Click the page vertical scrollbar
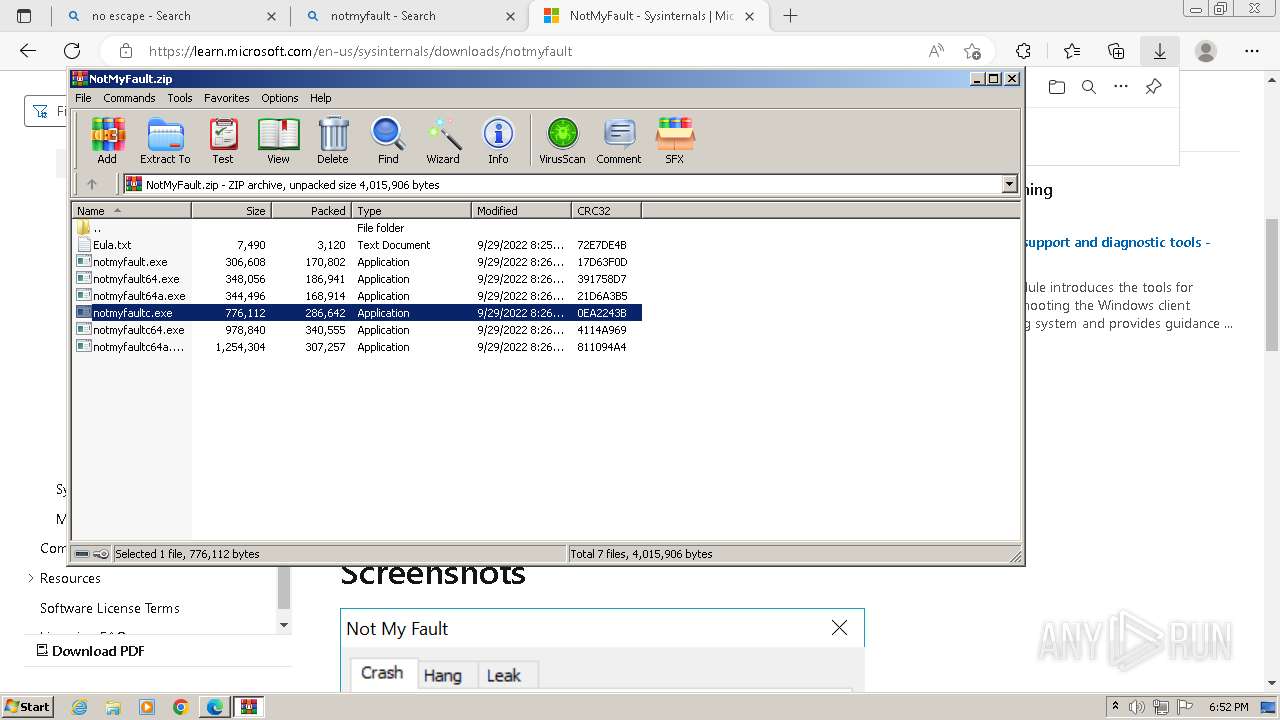 pyautogui.click(x=1272, y=285)
